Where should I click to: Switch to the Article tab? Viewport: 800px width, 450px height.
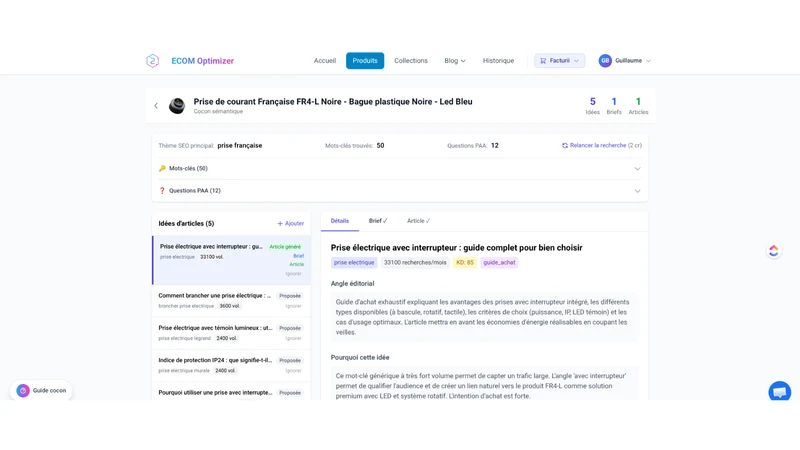[x=418, y=221]
